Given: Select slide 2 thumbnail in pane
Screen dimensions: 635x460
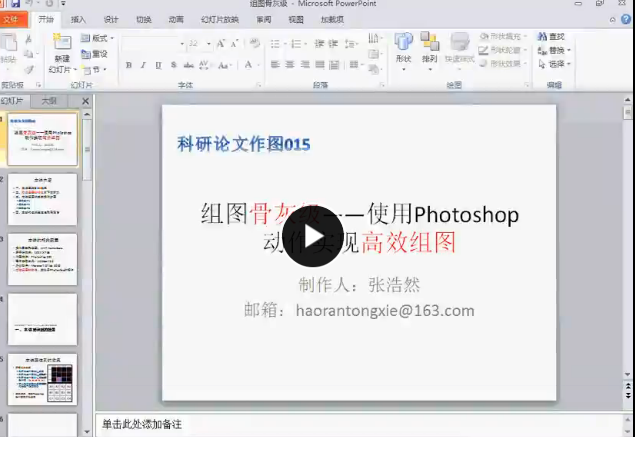Looking at the screenshot, I should (x=42, y=199).
